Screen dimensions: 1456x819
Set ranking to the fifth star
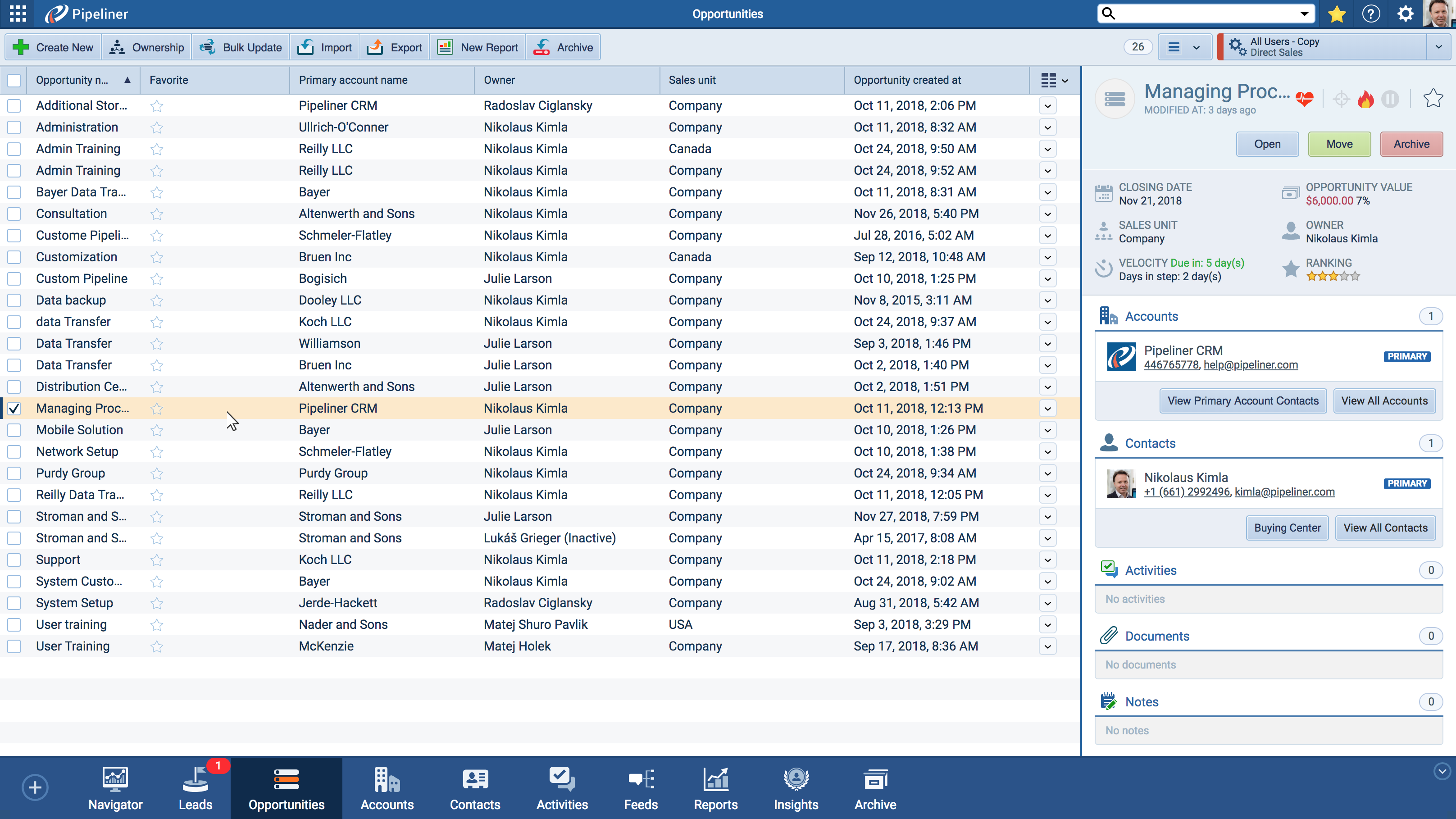[1356, 277]
